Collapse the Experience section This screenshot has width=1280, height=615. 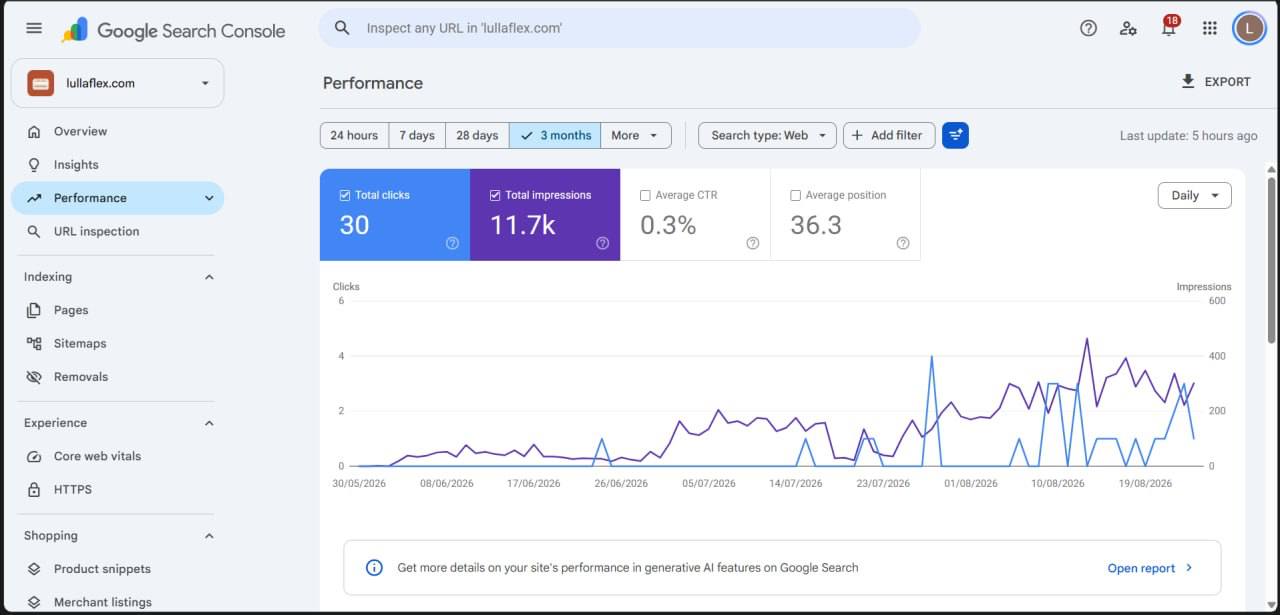point(209,423)
